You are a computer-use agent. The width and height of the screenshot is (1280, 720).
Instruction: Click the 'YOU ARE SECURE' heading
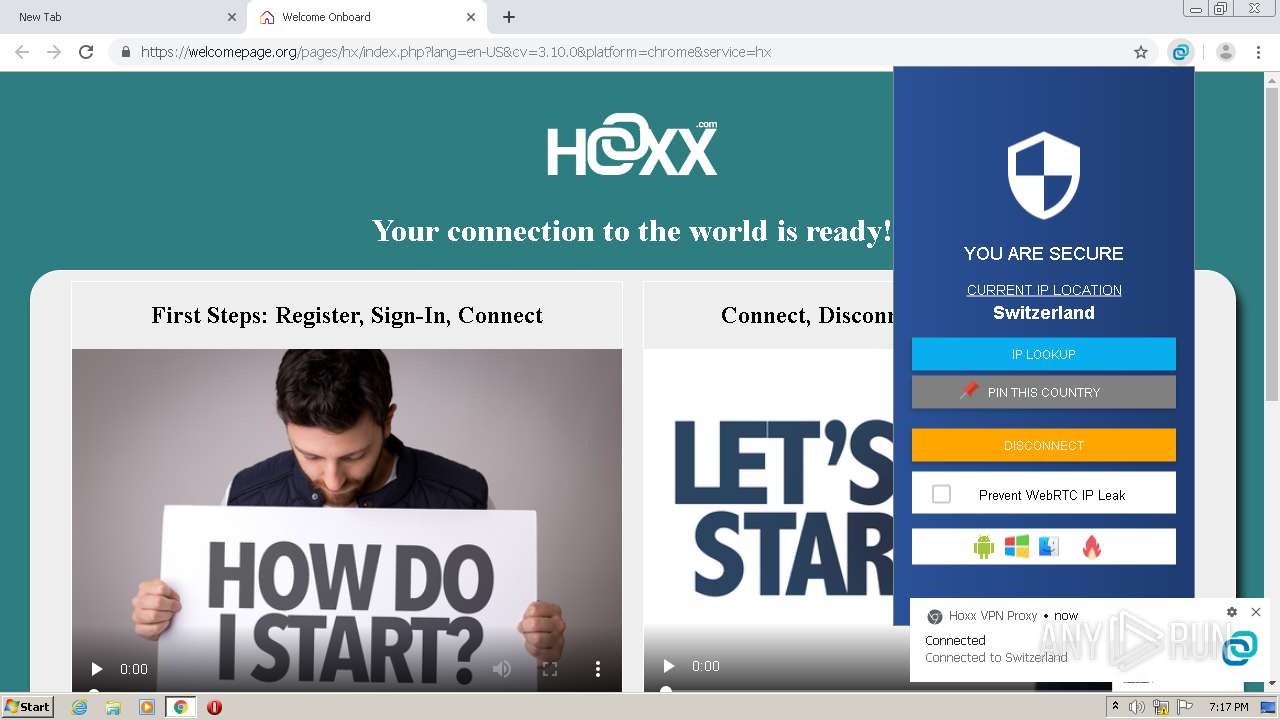1044,253
